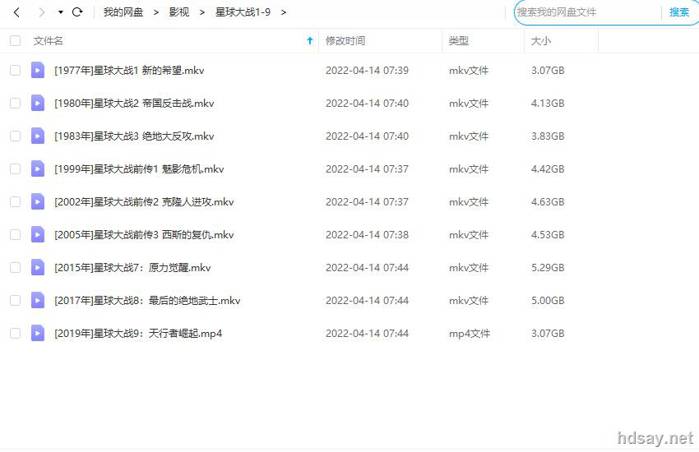Image resolution: width=699 pixels, height=452 pixels.
Task: Select file name [2005年]星球大战前传3 西斯的复仇.mkv
Action: point(144,235)
